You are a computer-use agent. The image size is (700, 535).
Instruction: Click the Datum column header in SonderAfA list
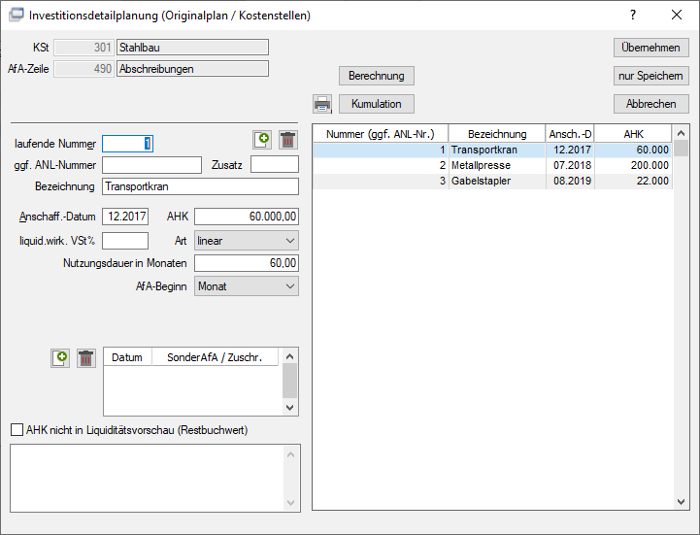tap(127, 357)
